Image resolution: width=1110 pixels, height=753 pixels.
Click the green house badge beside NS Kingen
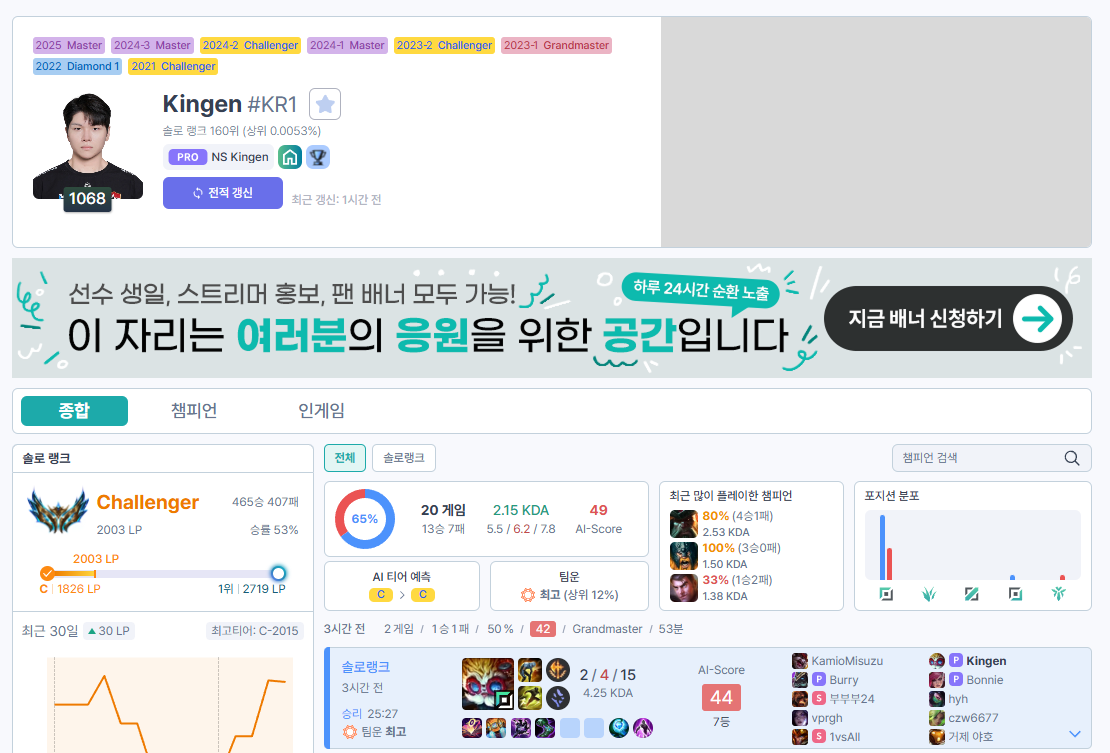[290, 157]
